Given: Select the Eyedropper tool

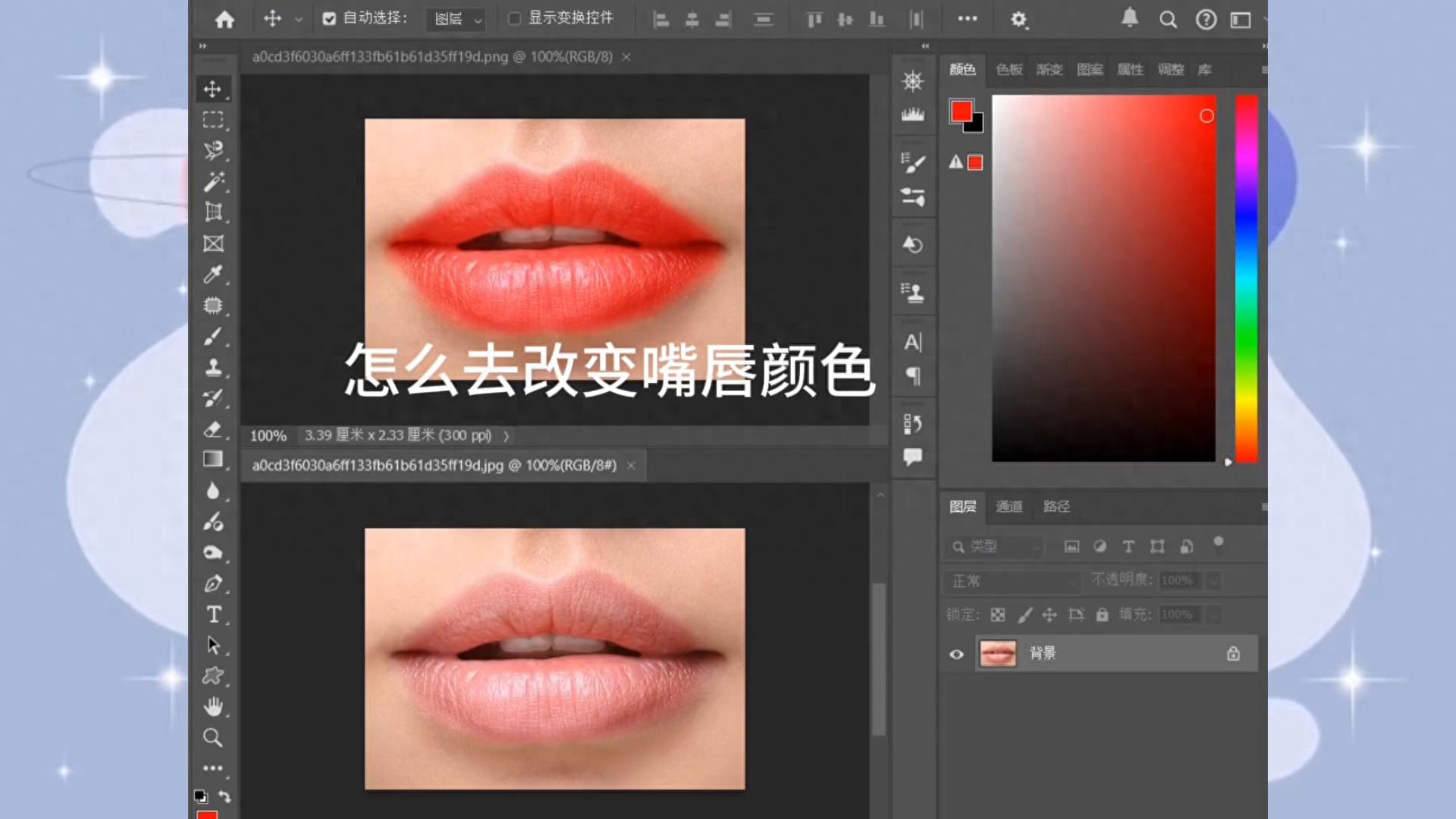Looking at the screenshot, I should point(213,274).
